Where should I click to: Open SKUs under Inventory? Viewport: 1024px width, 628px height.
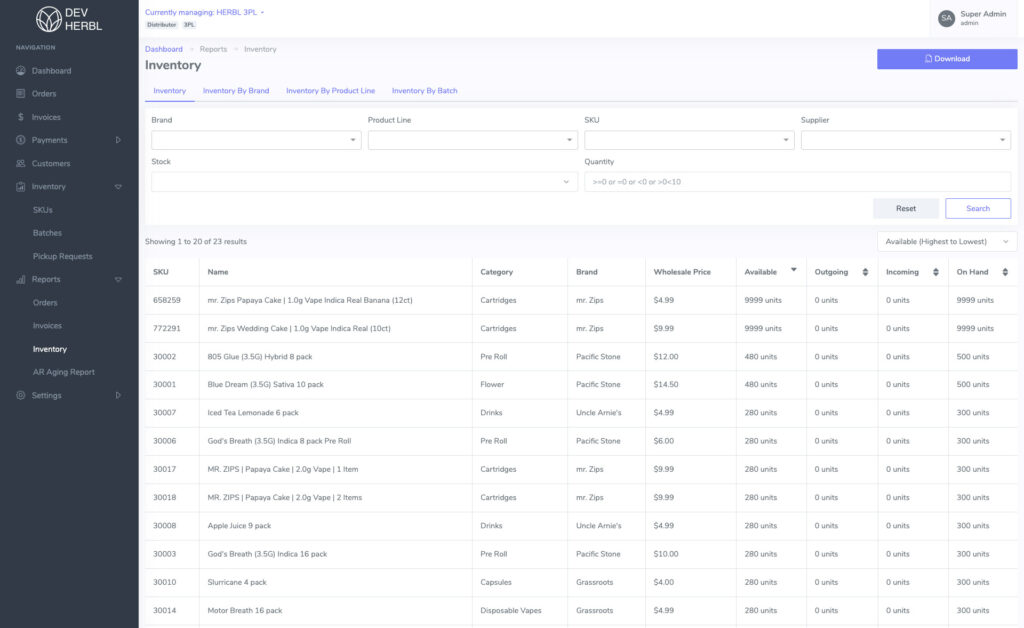point(42,210)
